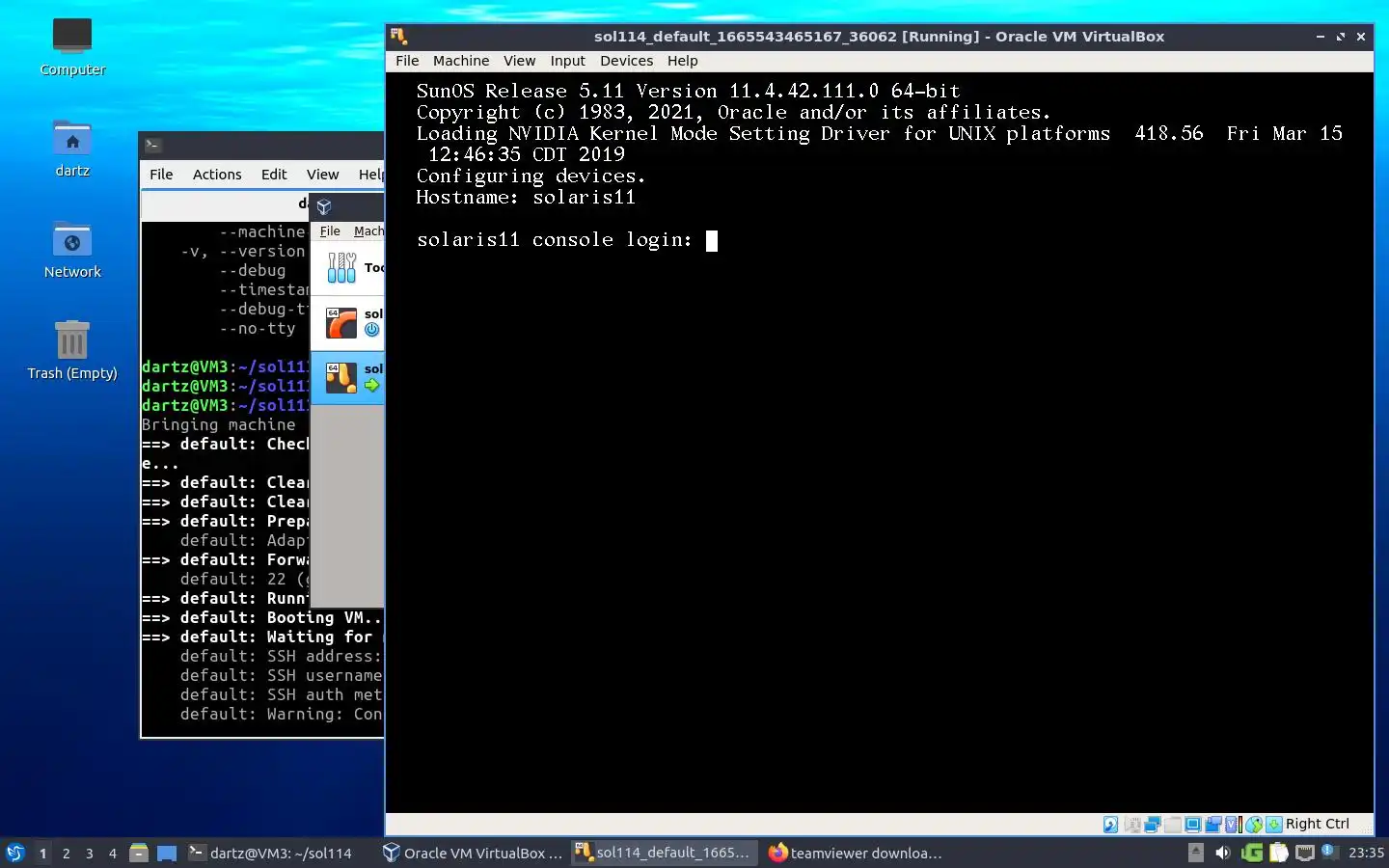Open the Network desktop icon

pos(72,250)
